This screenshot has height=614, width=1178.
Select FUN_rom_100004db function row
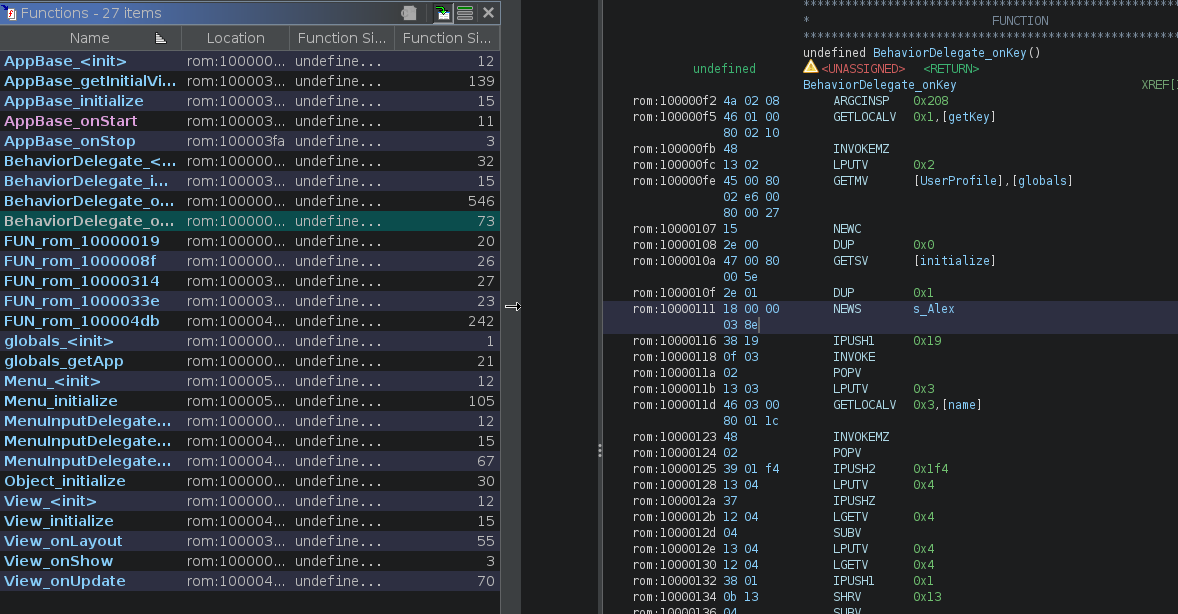(81, 321)
